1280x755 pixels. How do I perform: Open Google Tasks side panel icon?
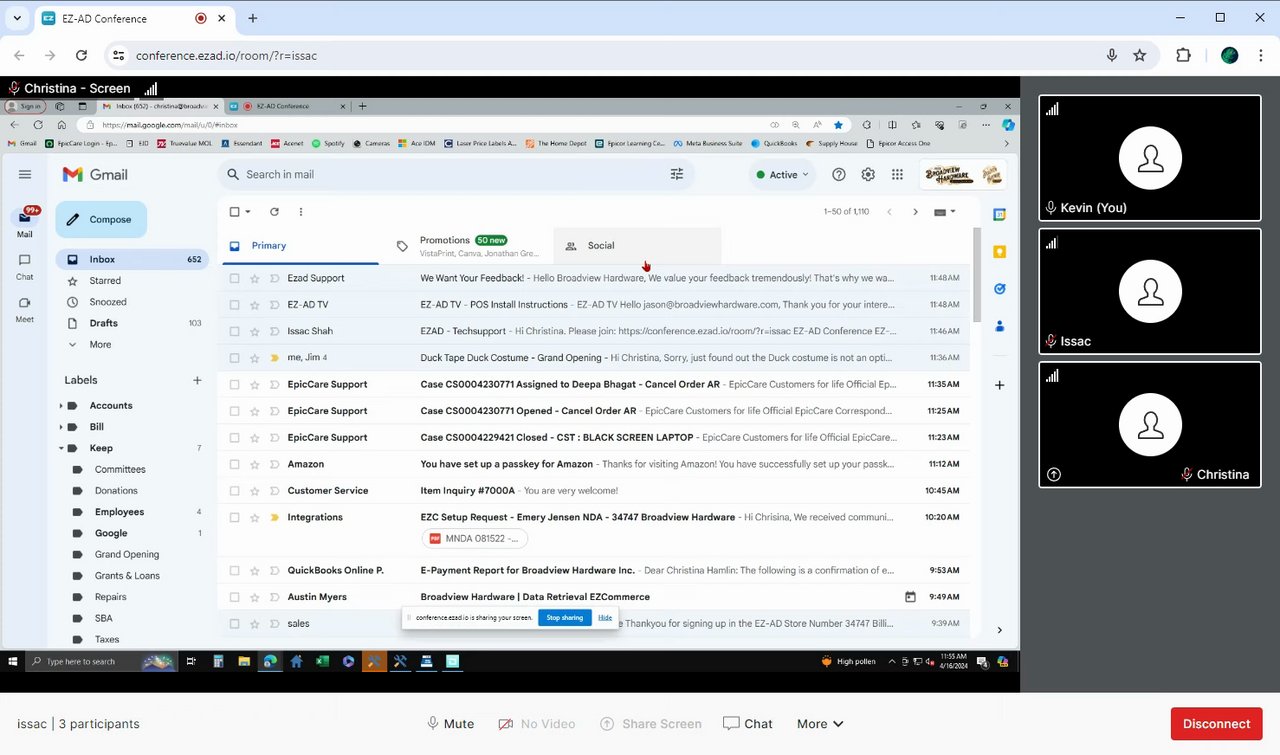click(x=999, y=289)
